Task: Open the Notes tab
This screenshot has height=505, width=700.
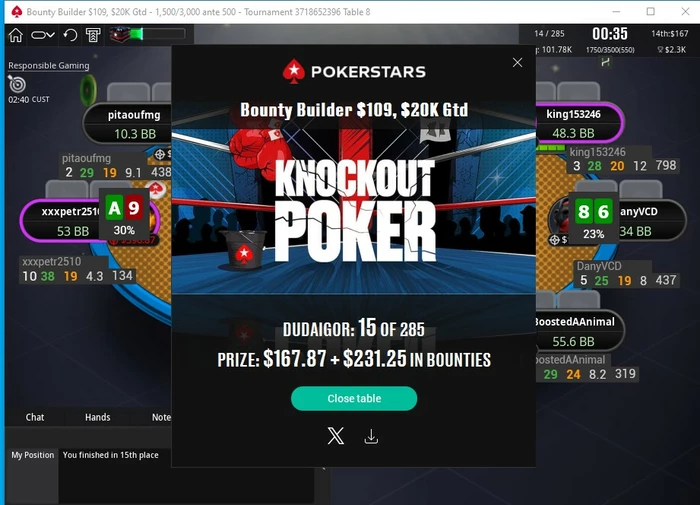Action: [161, 417]
